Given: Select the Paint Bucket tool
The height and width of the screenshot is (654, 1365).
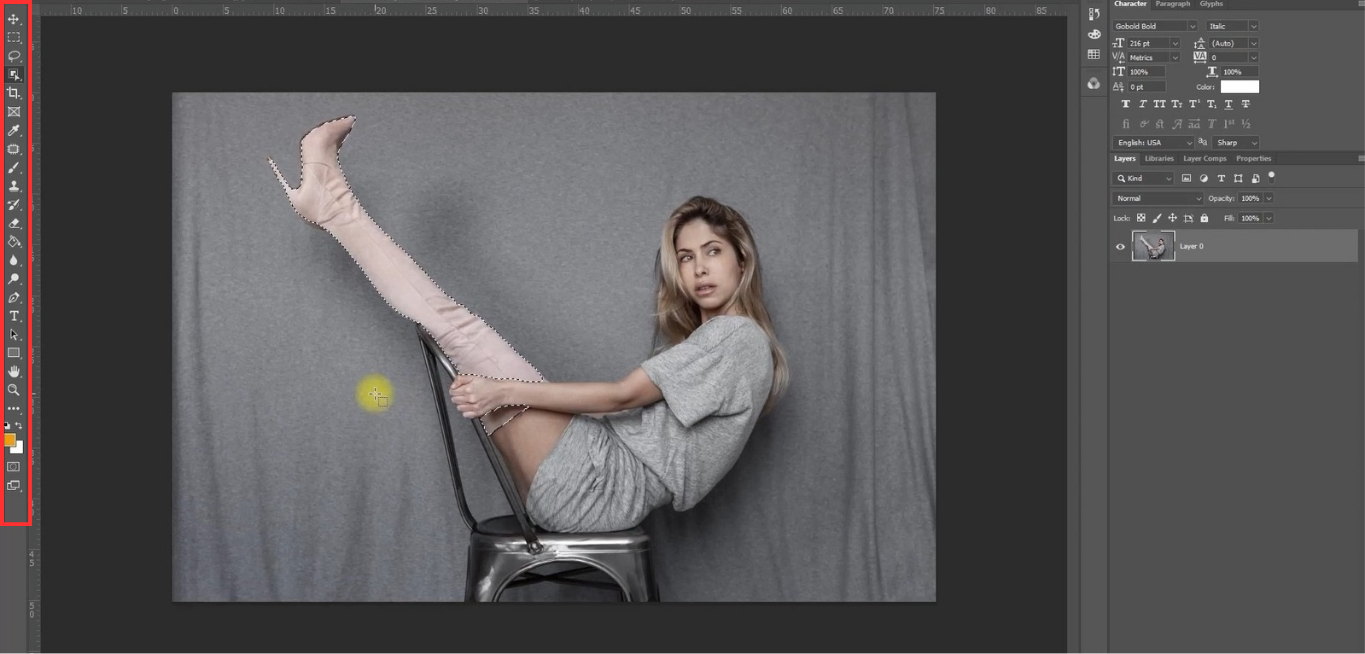Looking at the screenshot, I should (14, 241).
